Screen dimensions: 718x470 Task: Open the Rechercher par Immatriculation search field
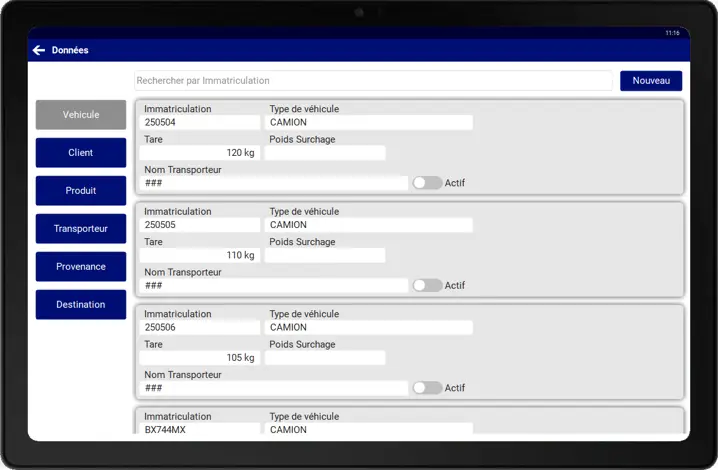point(373,81)
